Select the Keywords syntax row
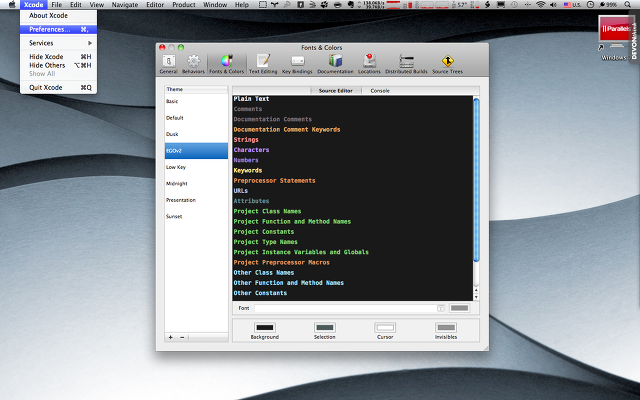This screenshot has height=400, width=640. coord(353,170)
